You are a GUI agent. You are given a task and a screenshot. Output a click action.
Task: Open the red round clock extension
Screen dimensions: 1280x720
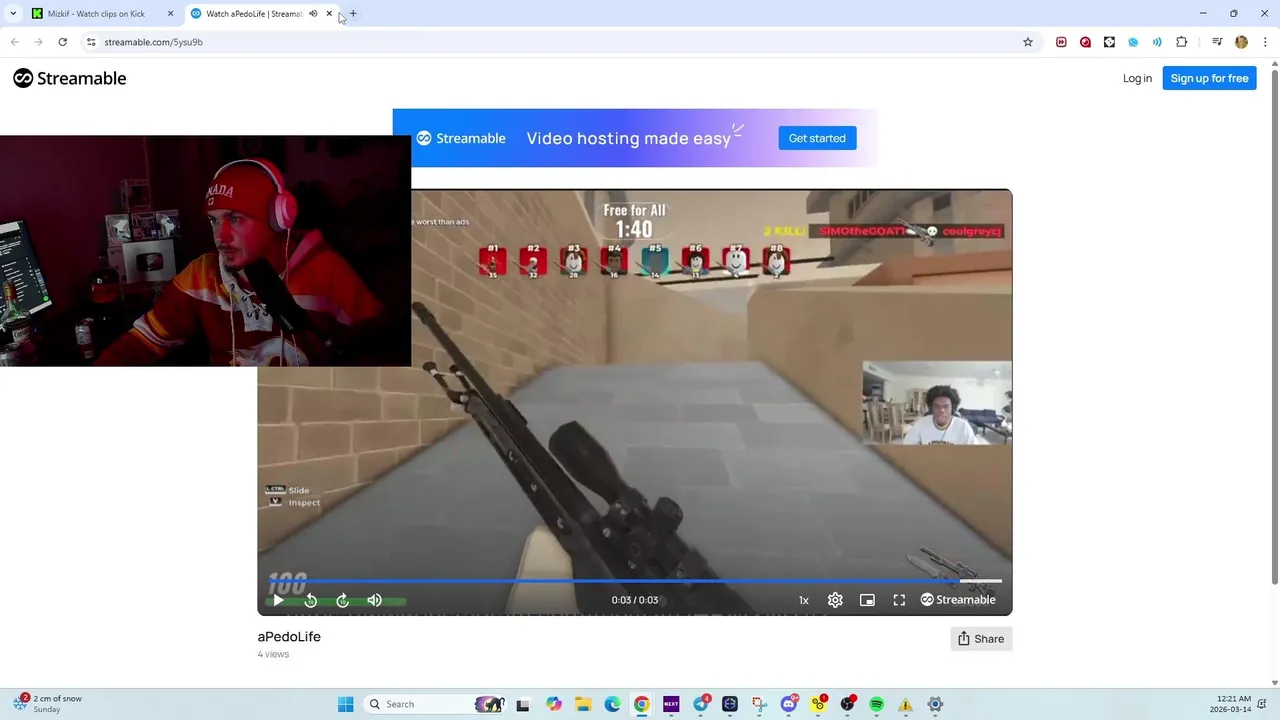pyautogui.click(x=1085, y=42)
